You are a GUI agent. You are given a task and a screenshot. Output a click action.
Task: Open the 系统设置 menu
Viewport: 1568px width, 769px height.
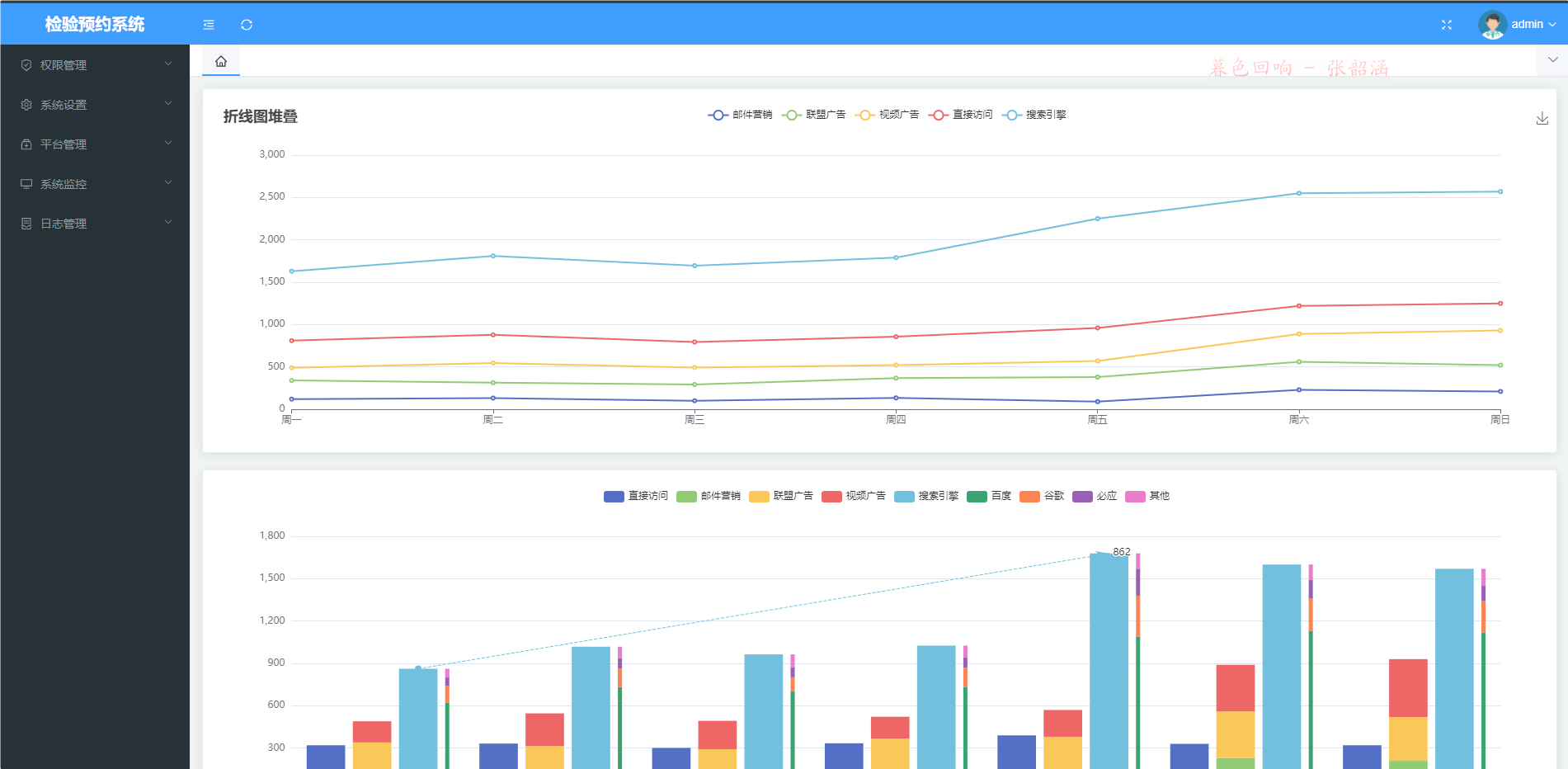(x=95, y=105)
